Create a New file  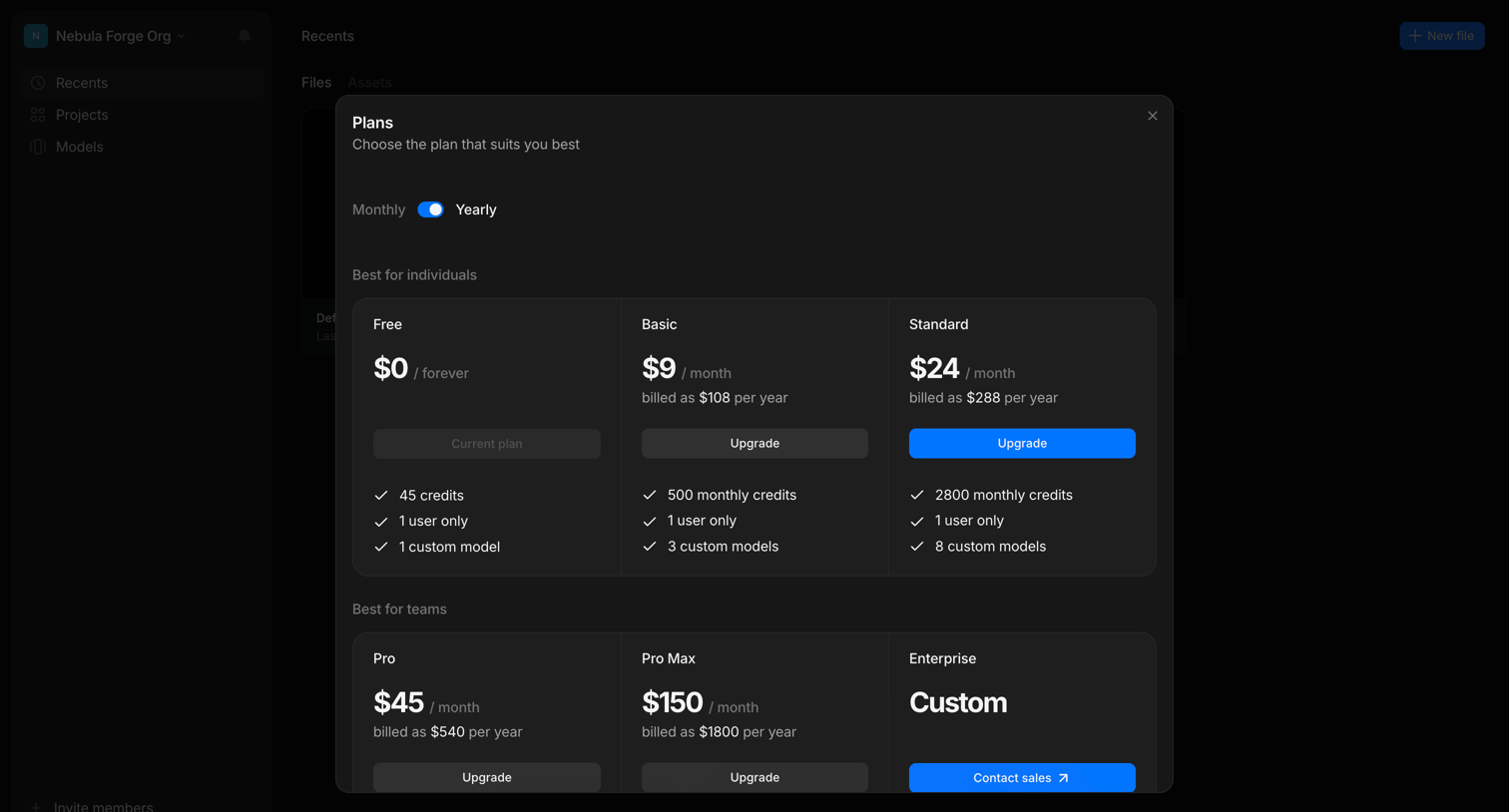click(x=1442, y=36)
